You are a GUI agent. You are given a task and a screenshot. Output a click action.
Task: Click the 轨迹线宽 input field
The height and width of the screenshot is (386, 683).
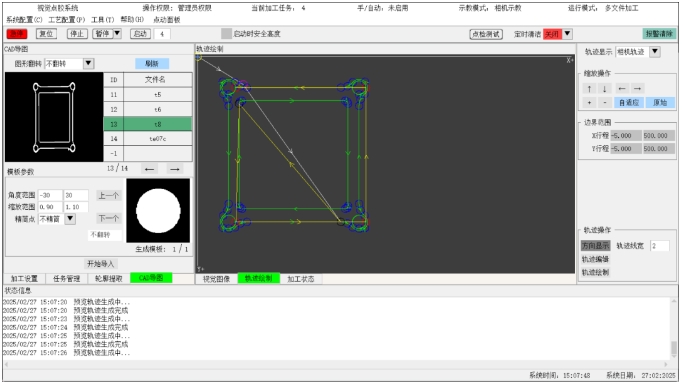coord(659,246)
